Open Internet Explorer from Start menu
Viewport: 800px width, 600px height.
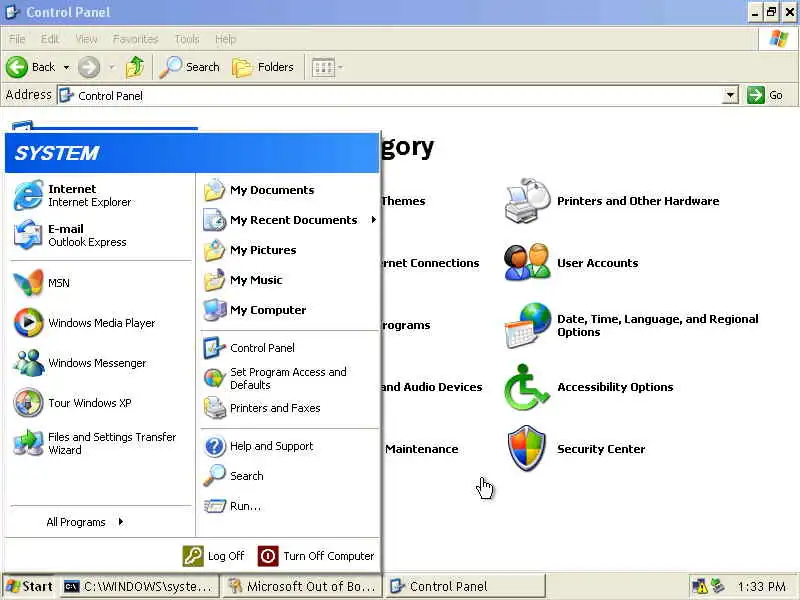coord(99,195)
